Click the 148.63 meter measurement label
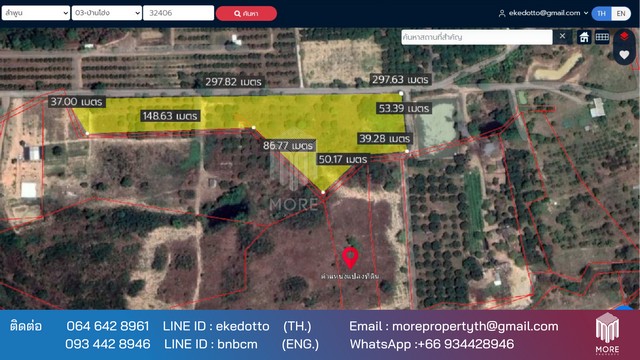 (x=170, y=116)
